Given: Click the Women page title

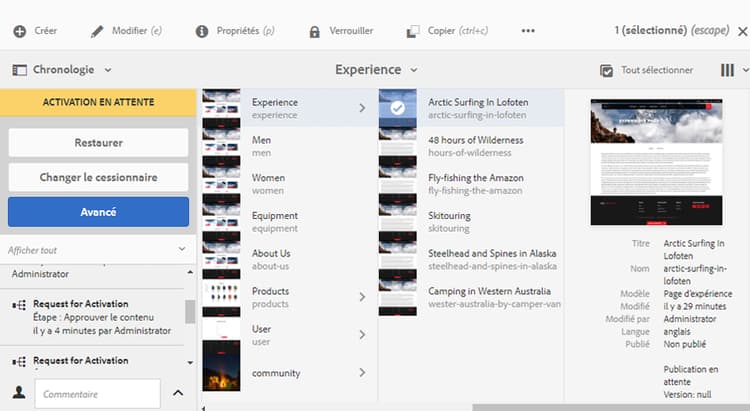Looking at the screenshot, I should [x=268, y=178].
